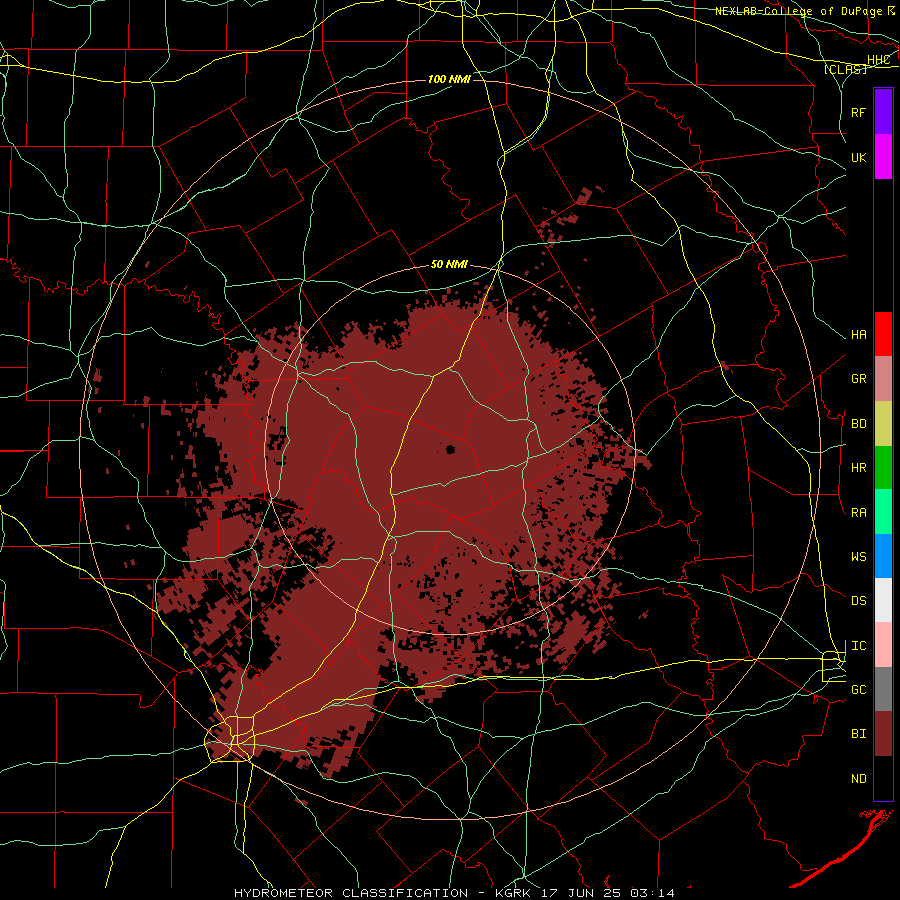Viewport: 900px width, 900px height.
Task: Click the GC legend label
Action: [858, 690]
